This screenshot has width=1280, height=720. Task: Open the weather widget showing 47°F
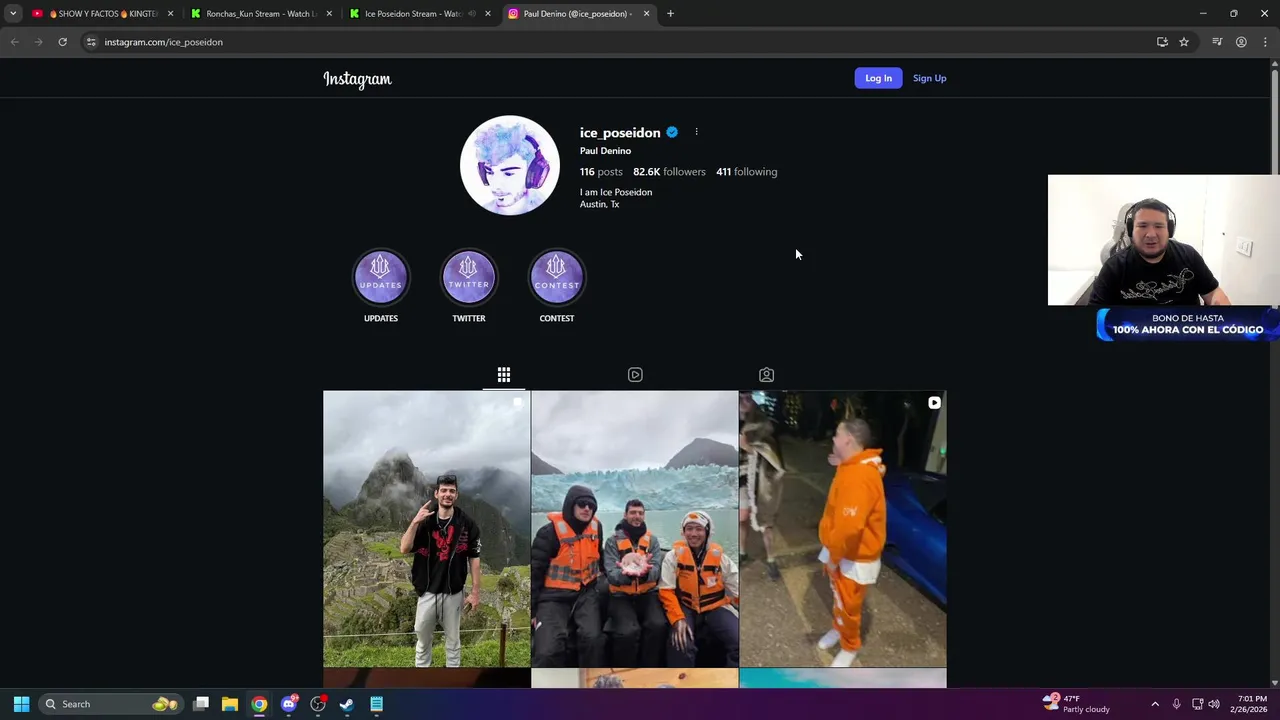point(1076,704)
